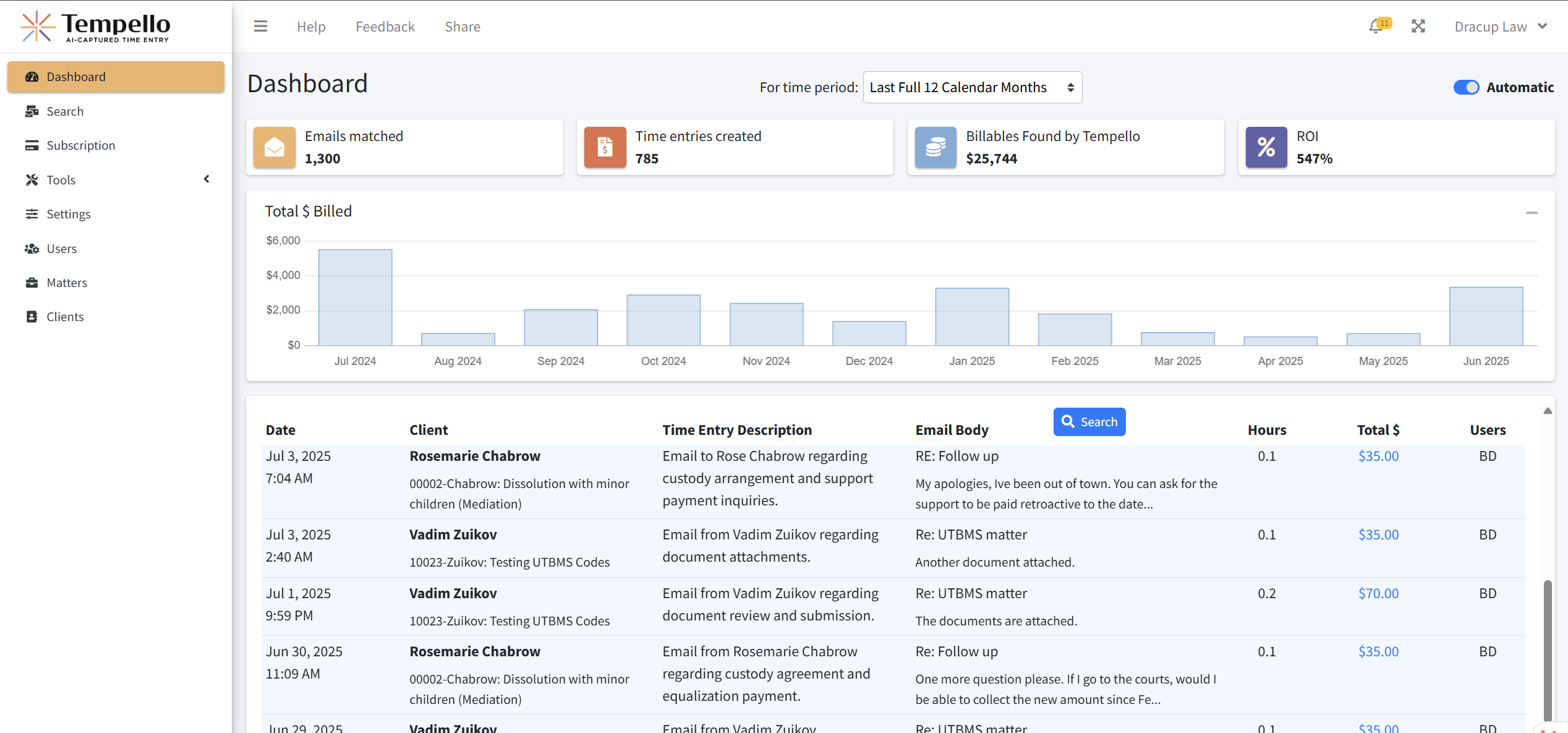Click the Billables Found coins icon

coord(935,147)
